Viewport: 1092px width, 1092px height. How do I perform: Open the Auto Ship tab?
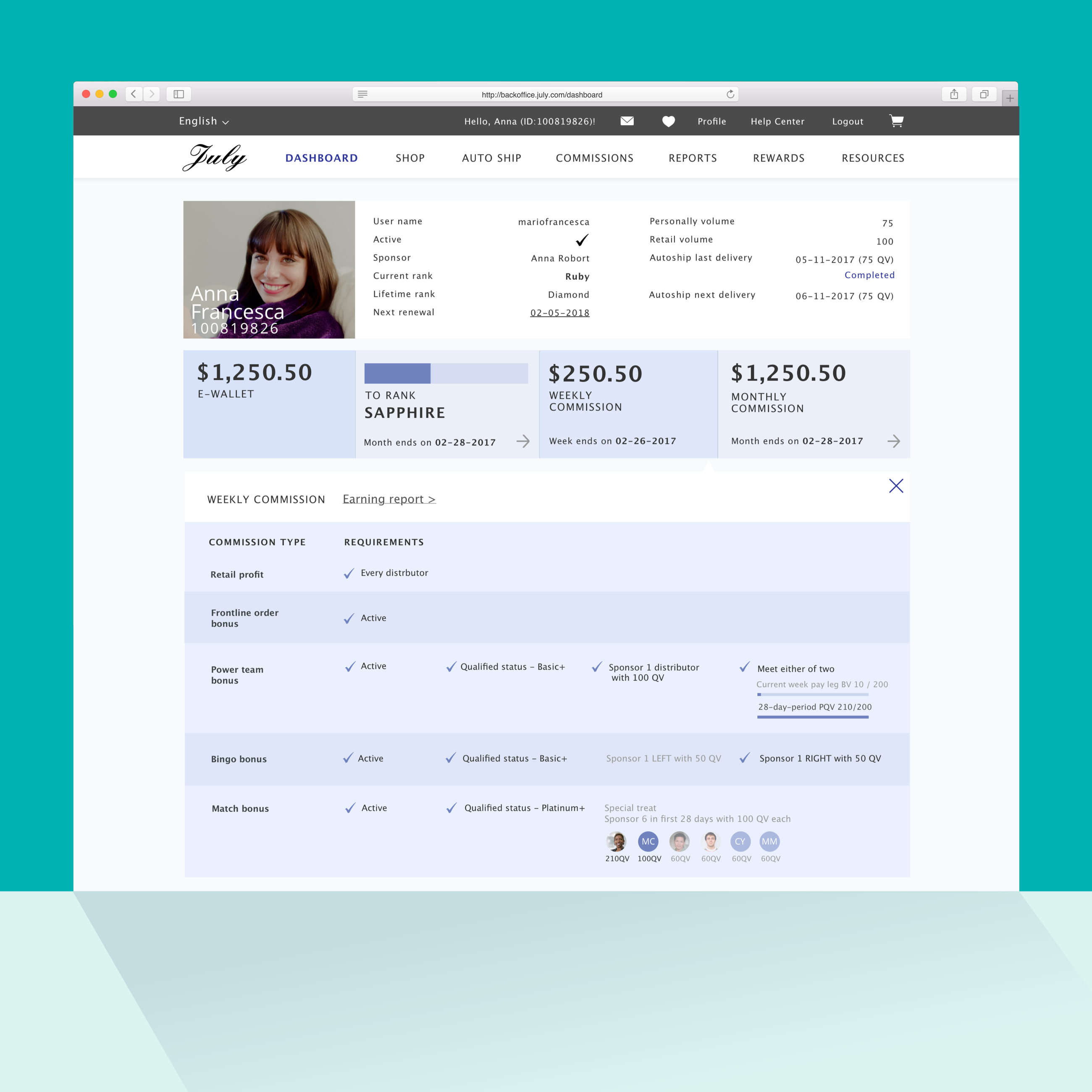coord(492,158)
